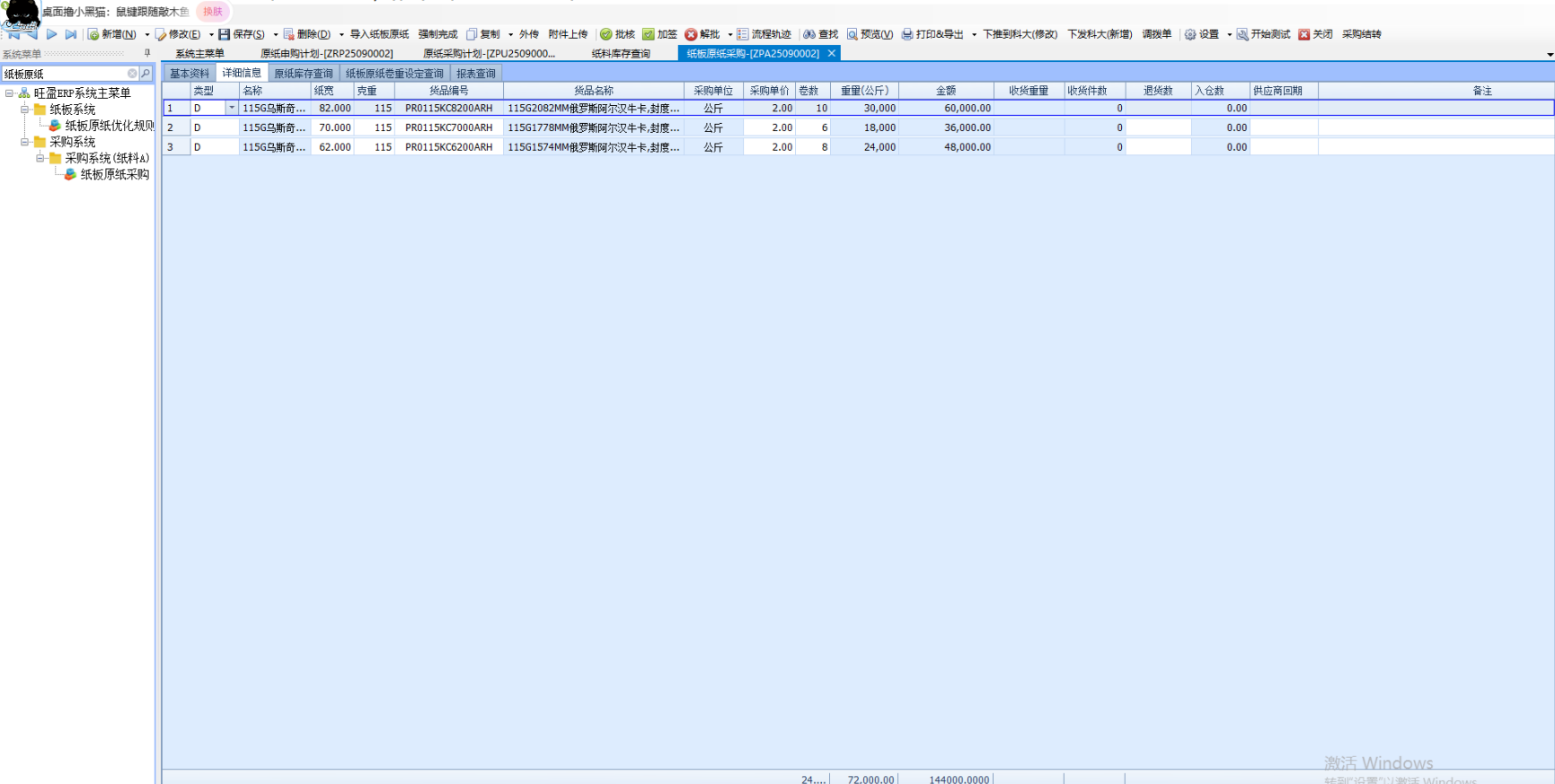The image size is (1555, 784).
Task: Click the 附件上传 attachment upload button
Action: tap(568, 34)
